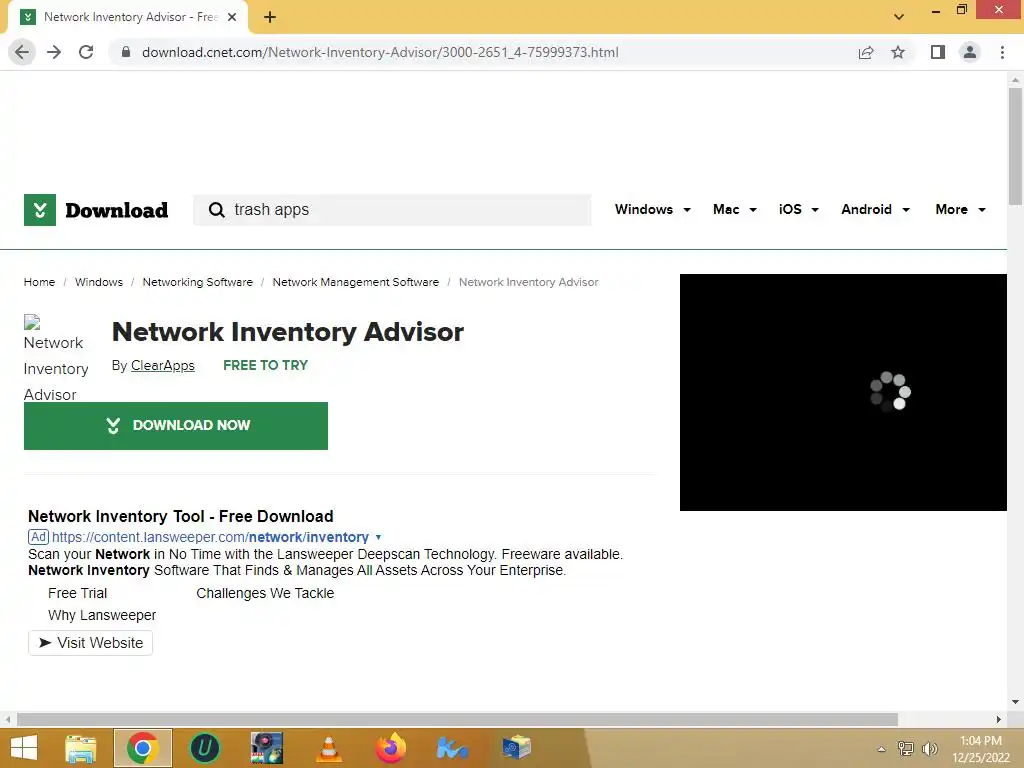This screenshot has height=768, width=1024.
Task: Go back to the previous page
Action: 22,52
